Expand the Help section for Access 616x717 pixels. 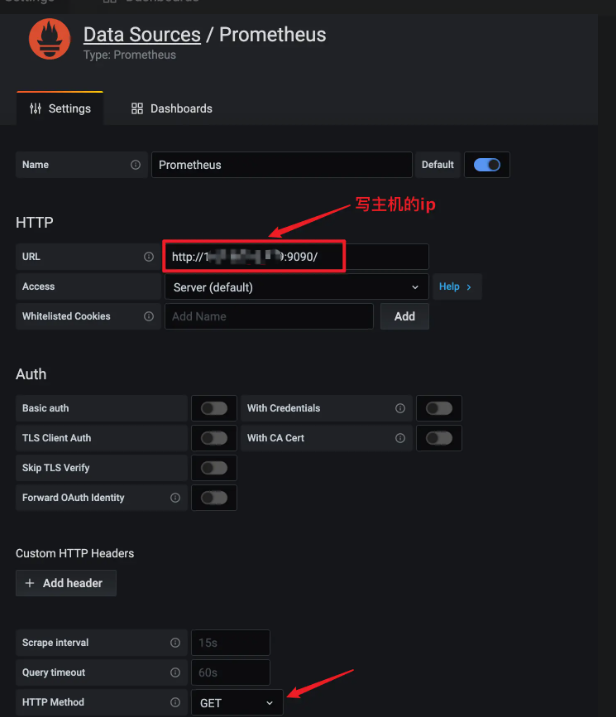point(456,287)
